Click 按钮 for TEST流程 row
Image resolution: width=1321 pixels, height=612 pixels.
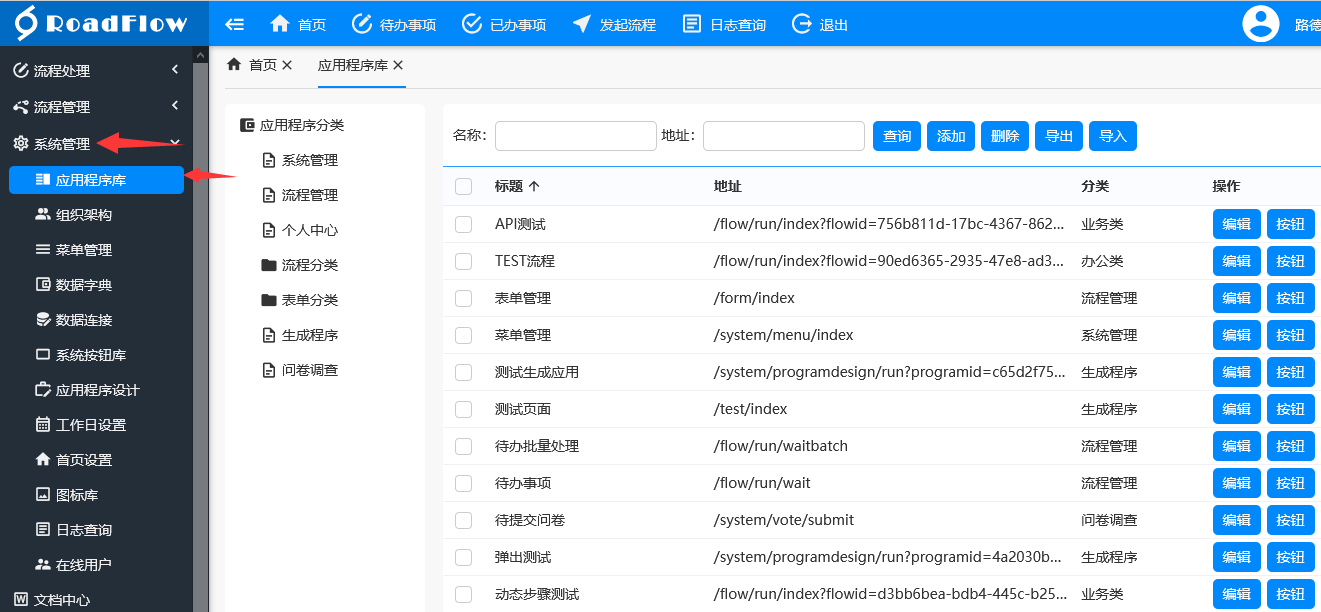1291,261
